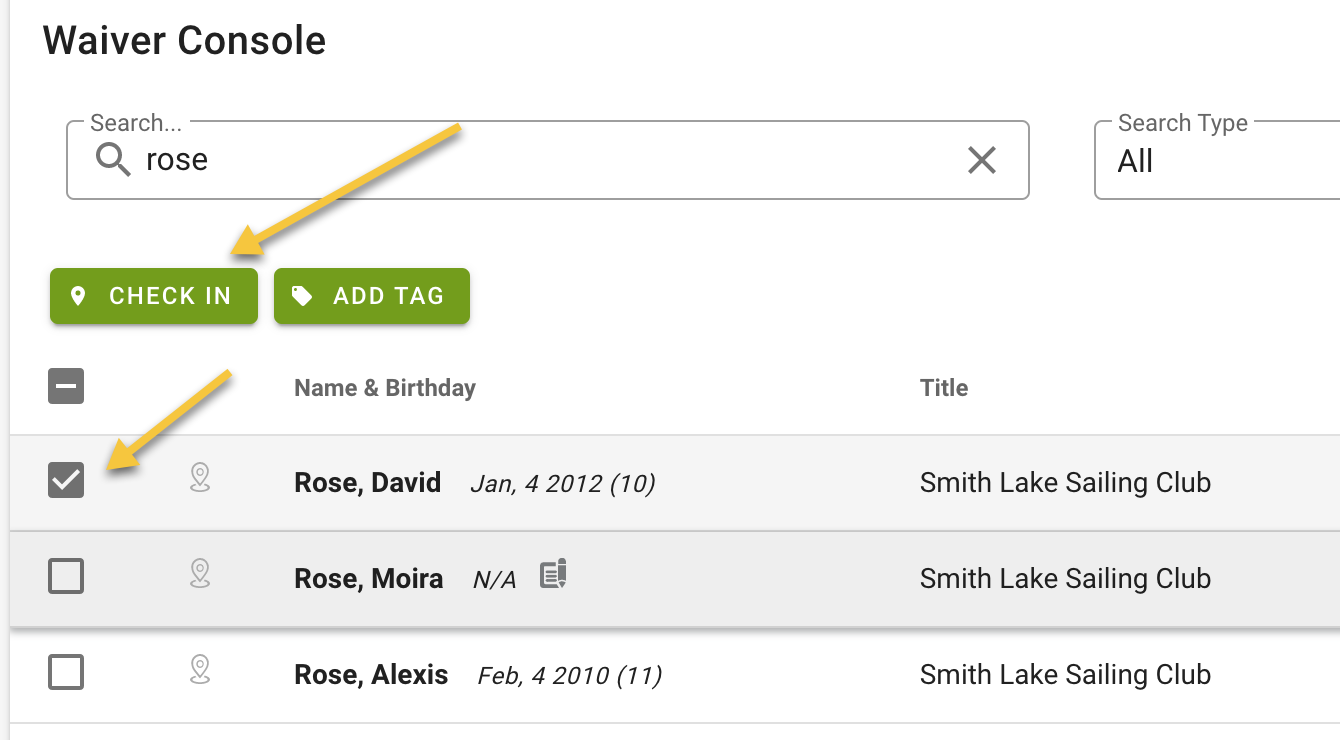
Task: Uncheck the Rose, David checkbox
Action: tap(66, 481)
